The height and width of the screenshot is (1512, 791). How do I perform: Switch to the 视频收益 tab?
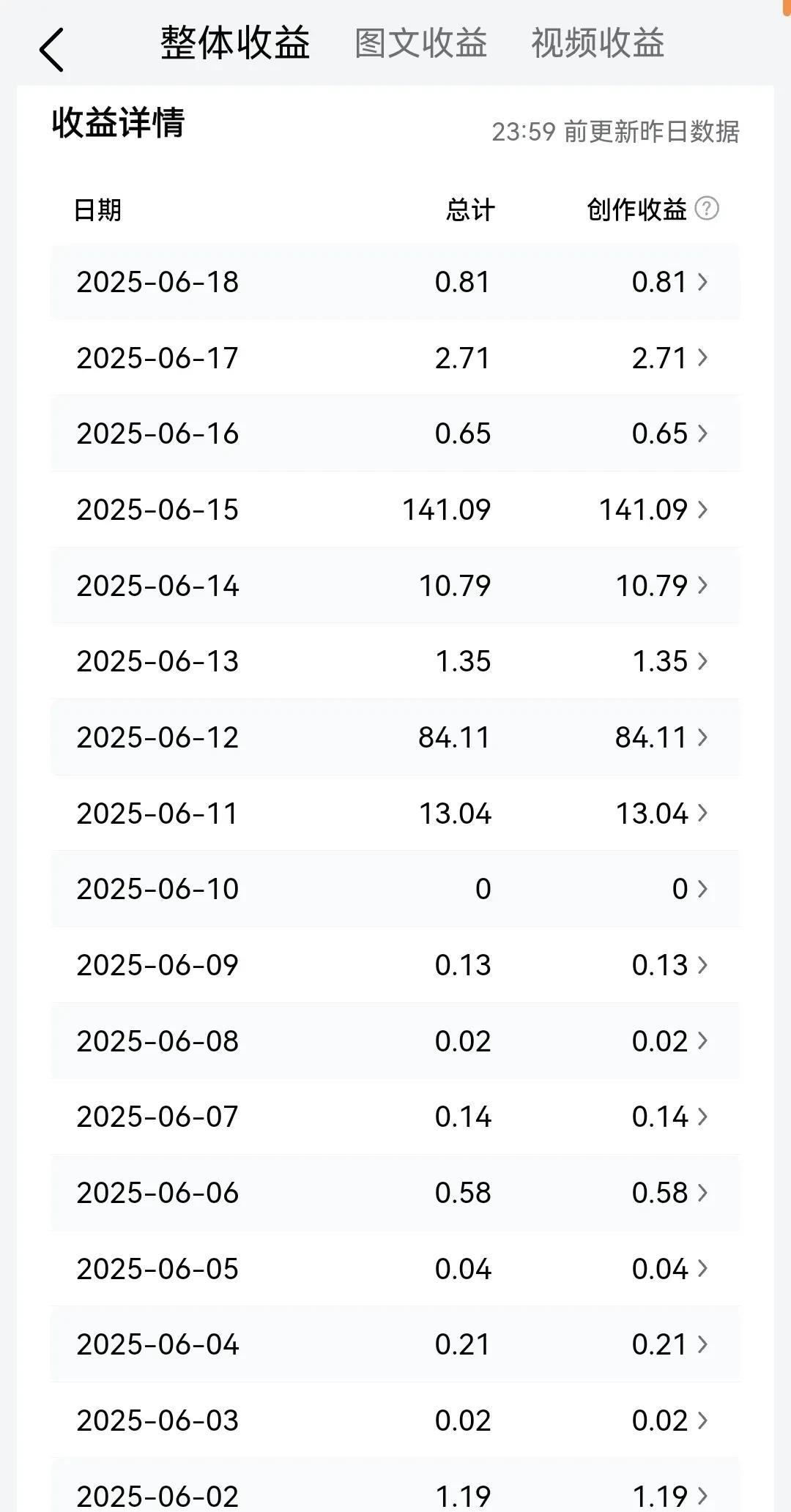598,42
